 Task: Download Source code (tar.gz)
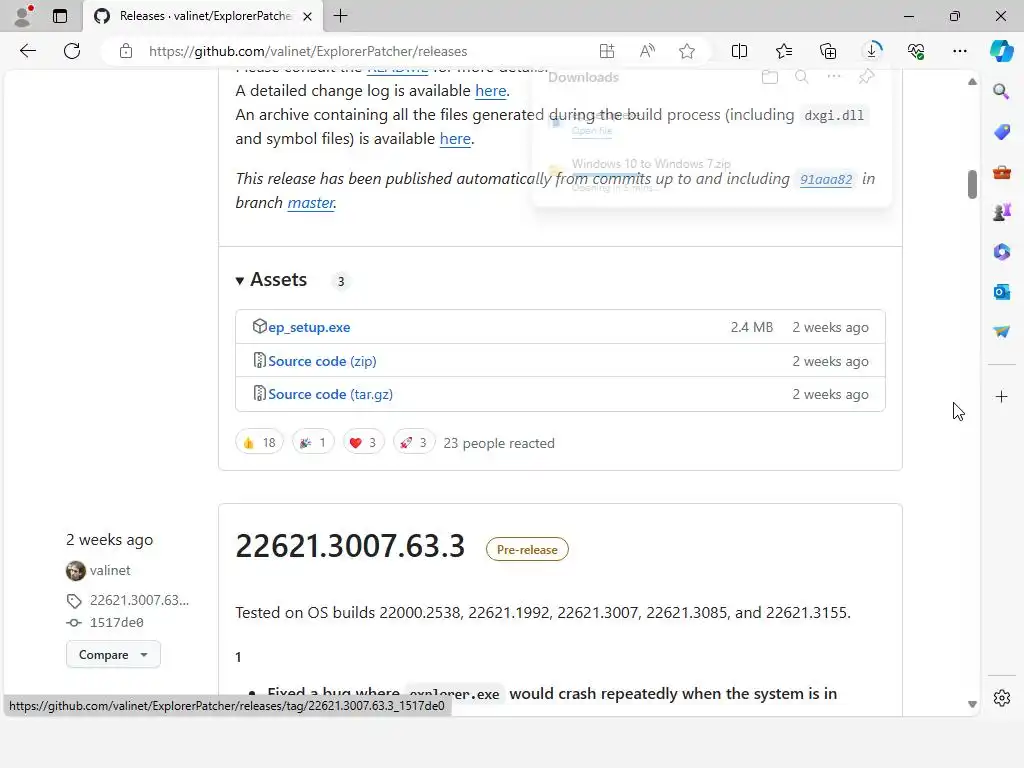coord(330,394)
